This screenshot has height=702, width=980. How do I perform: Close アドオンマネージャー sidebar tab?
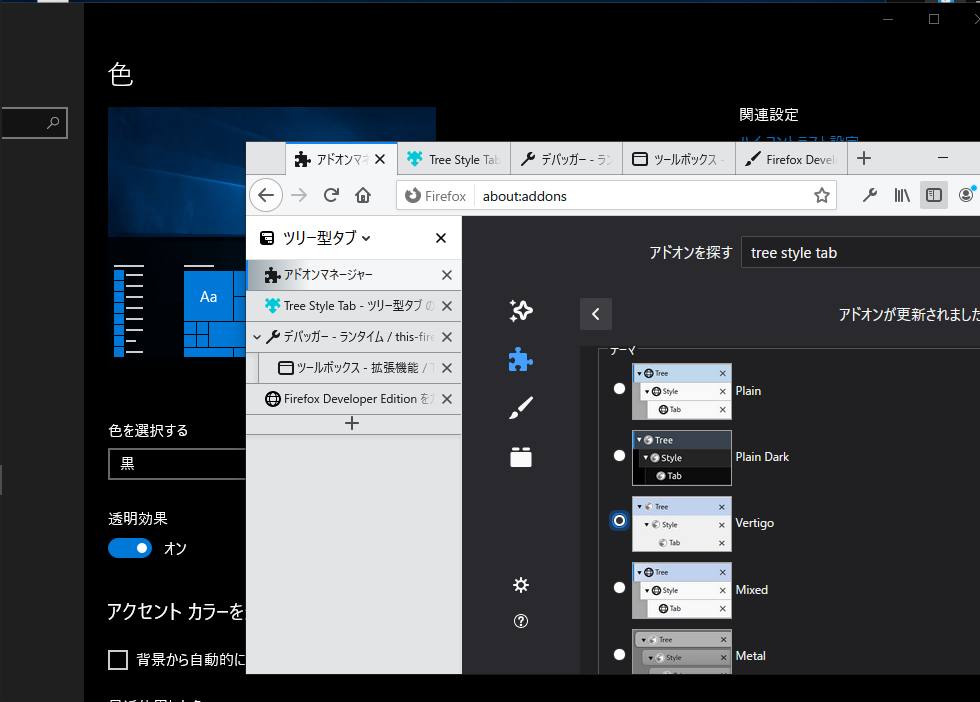click(447, 275)
